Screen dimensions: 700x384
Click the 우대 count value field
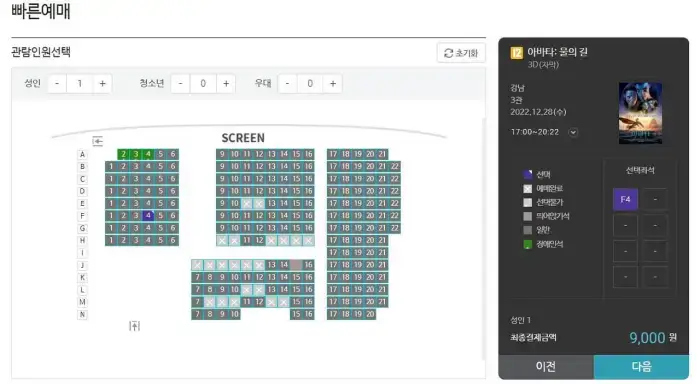[x=310, y=83]
